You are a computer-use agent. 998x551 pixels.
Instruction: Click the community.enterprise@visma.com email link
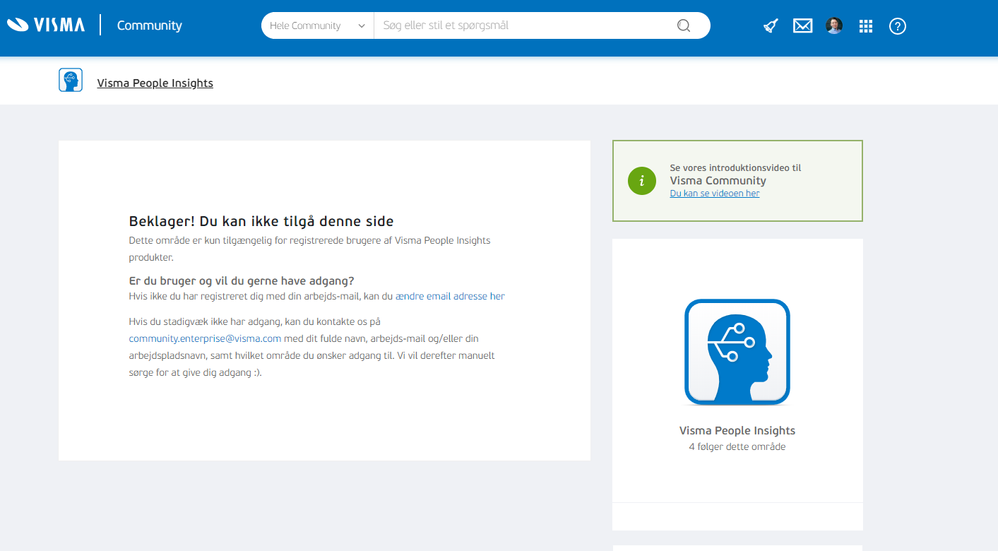pos(205,338)
